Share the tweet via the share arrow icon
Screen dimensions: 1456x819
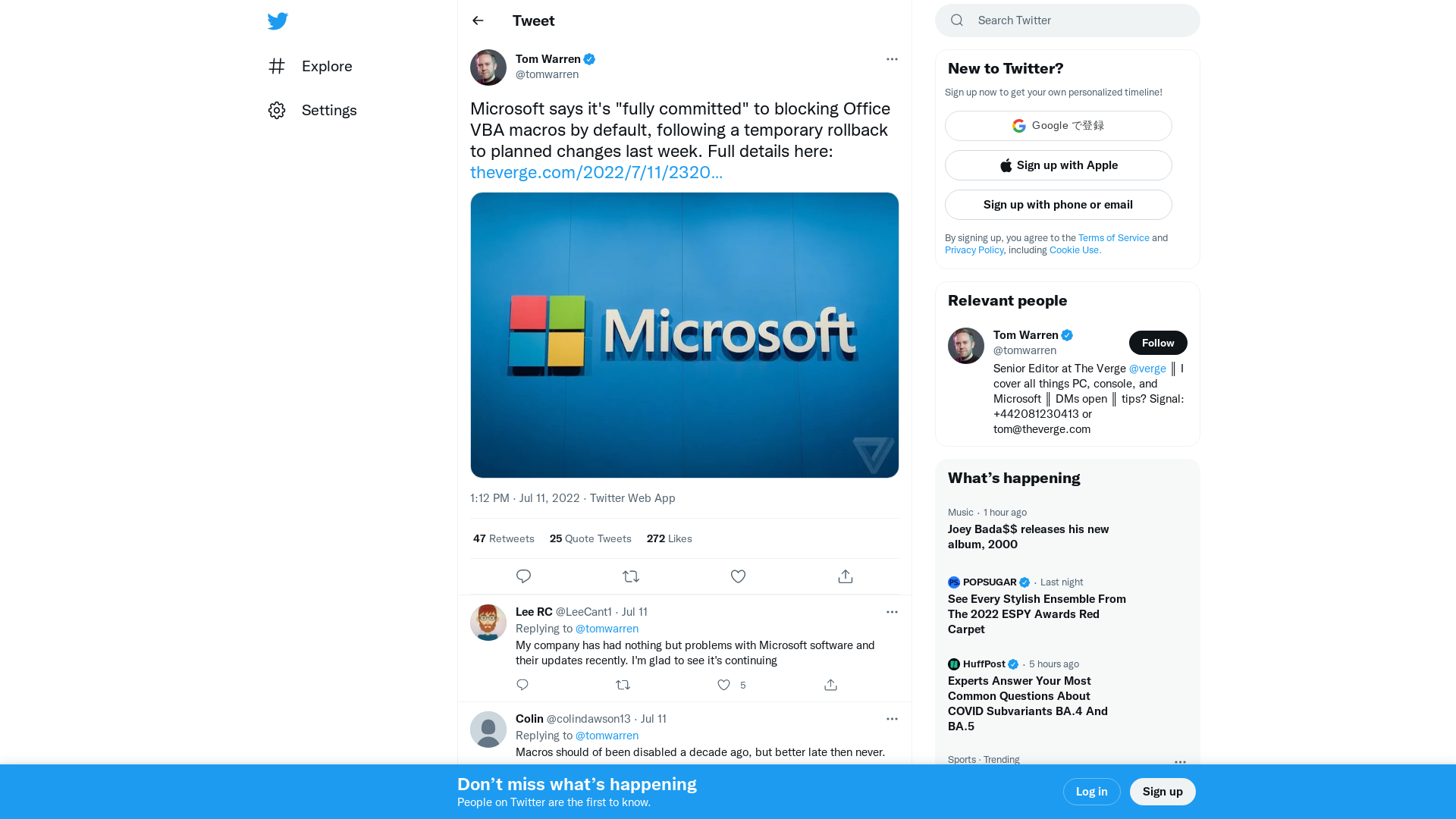tap(845, 576)
